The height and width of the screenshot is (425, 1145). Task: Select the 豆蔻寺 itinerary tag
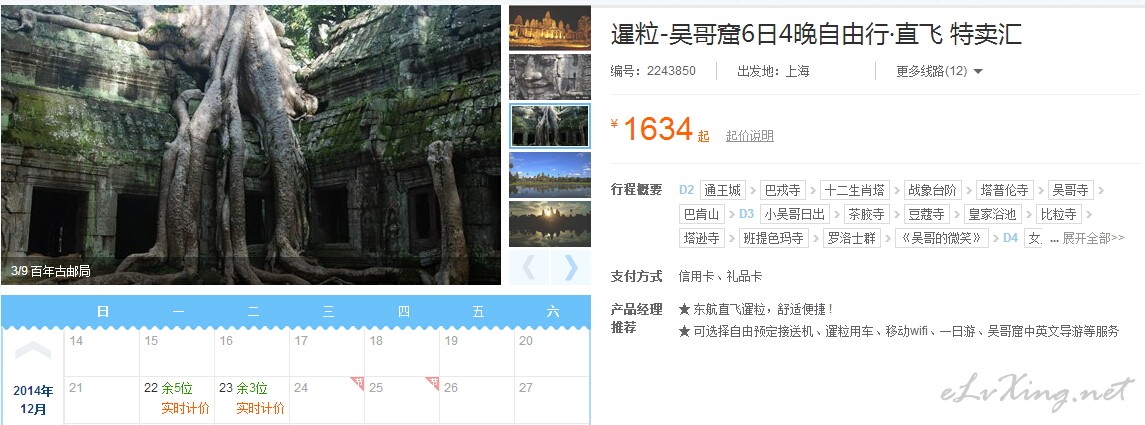(x=926, y=214)
